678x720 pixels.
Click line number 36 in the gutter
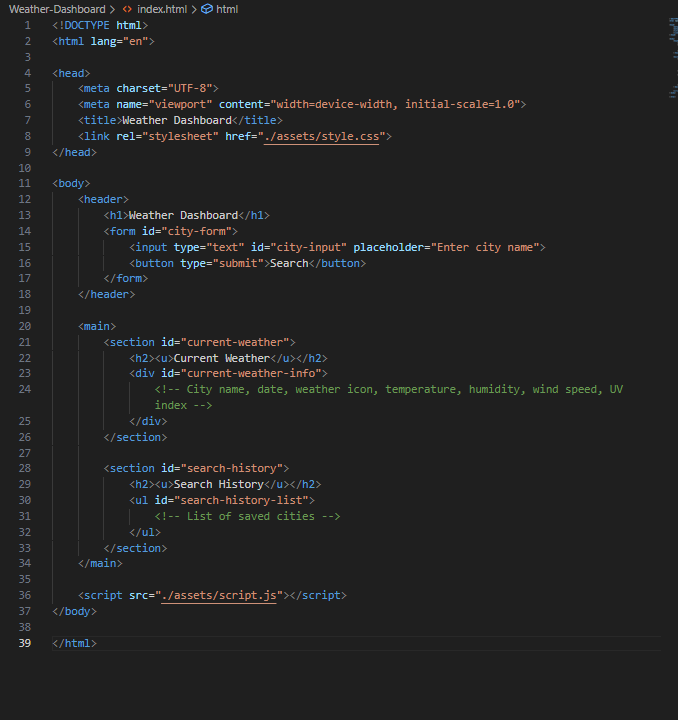25,595
